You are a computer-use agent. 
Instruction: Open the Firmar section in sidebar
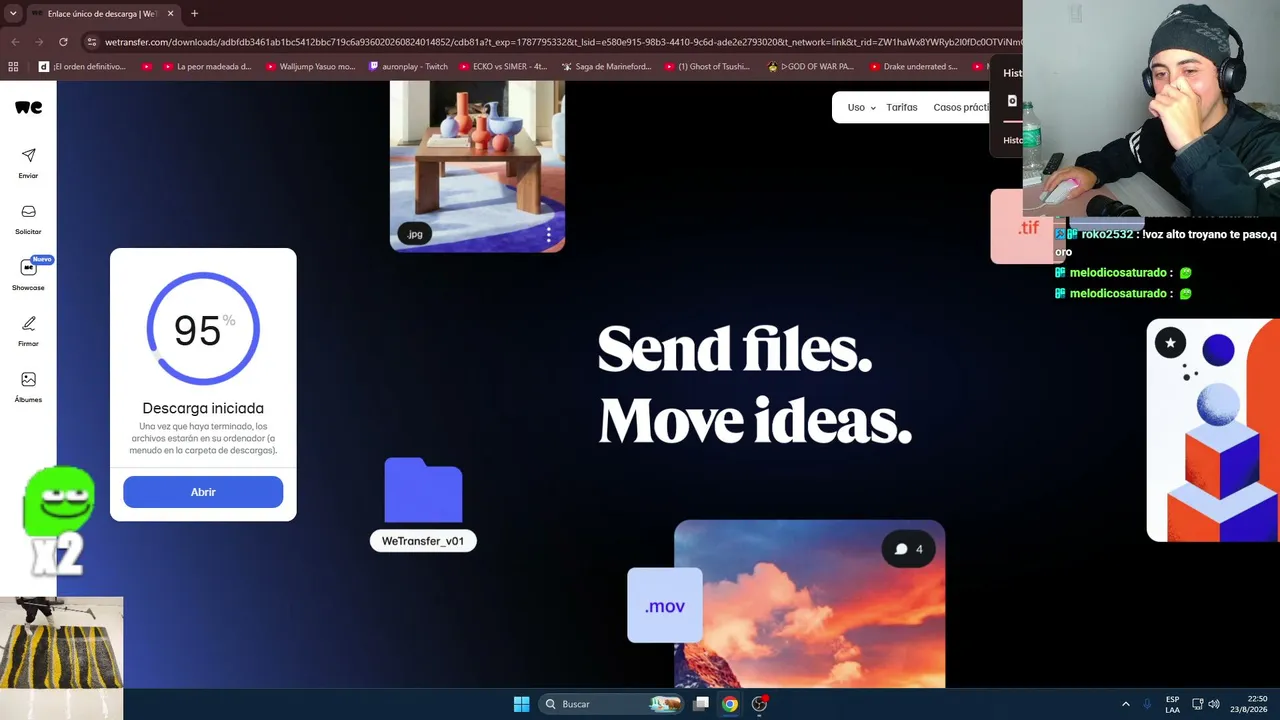pos(28,331)
